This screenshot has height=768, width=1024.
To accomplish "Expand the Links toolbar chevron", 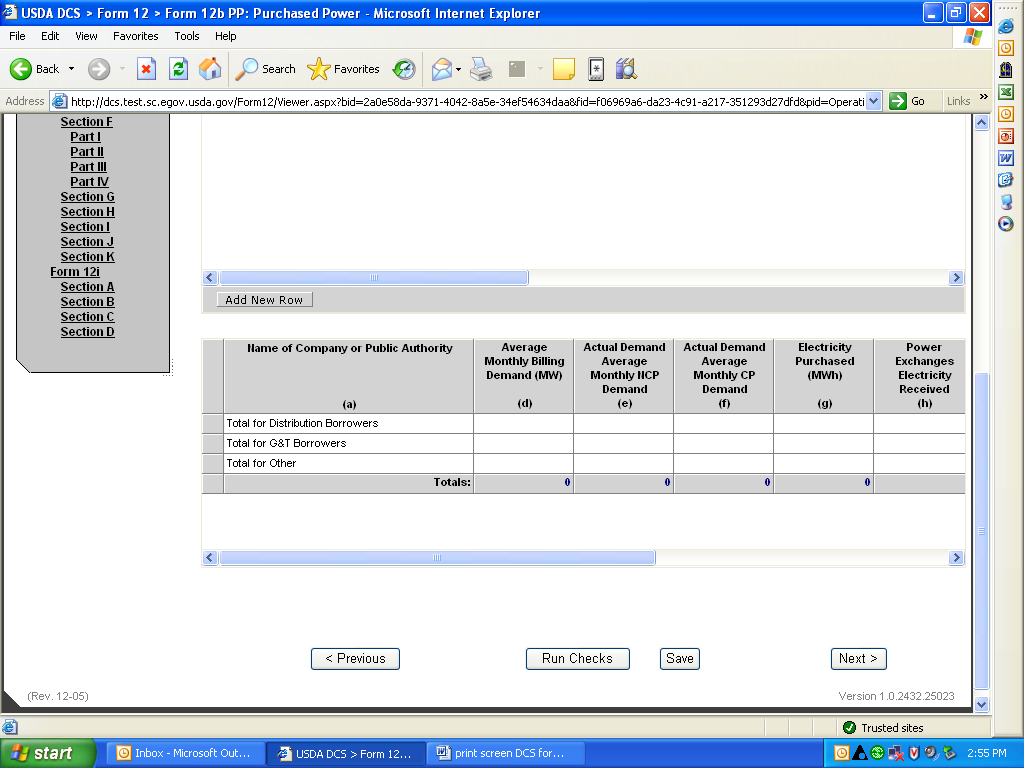I will click(984, 97).
